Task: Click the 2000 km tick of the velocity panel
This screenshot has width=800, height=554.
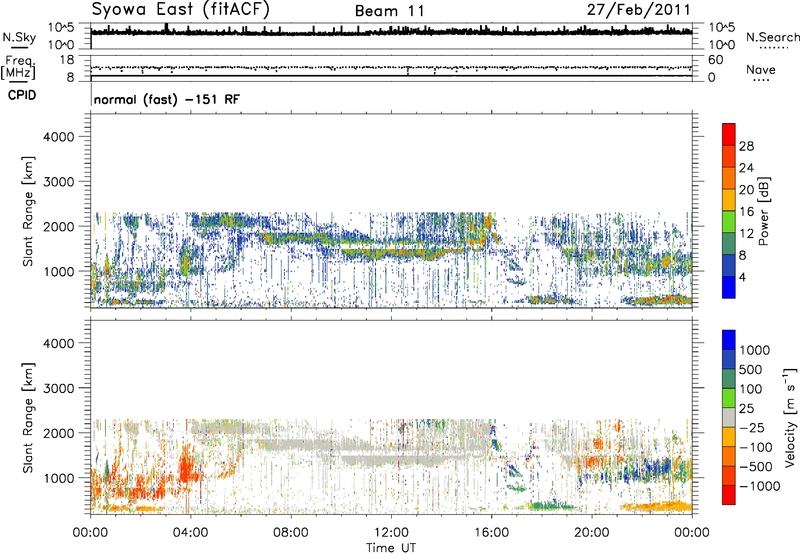Action: 59,433
